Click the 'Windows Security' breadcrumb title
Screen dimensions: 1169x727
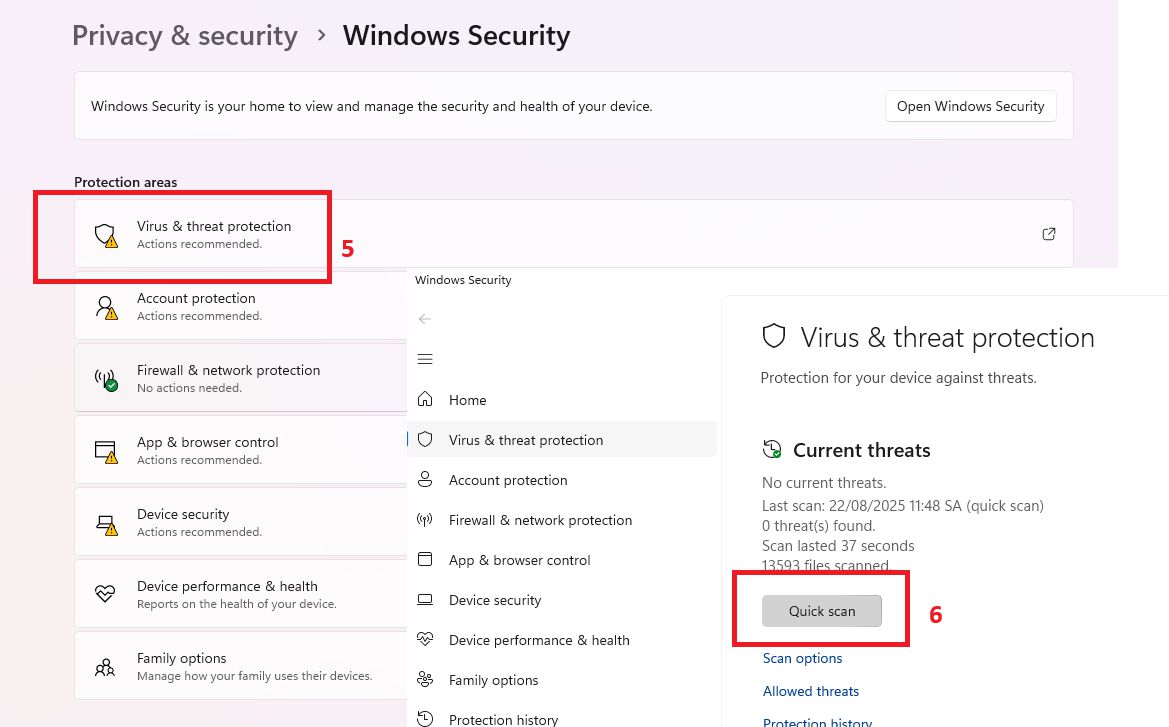[x=456, y=36]
